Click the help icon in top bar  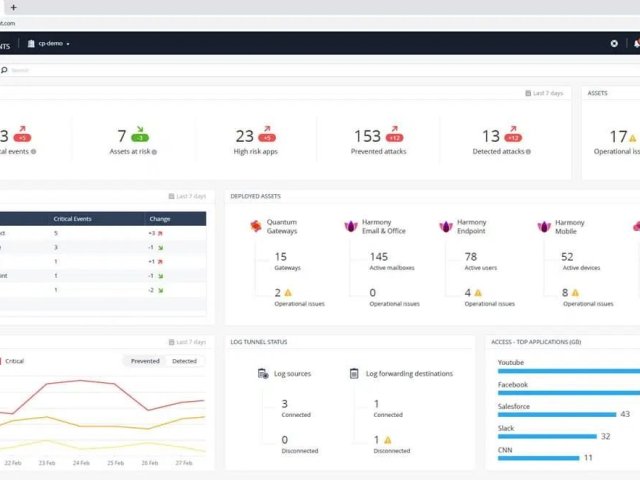tap(614, 44)
